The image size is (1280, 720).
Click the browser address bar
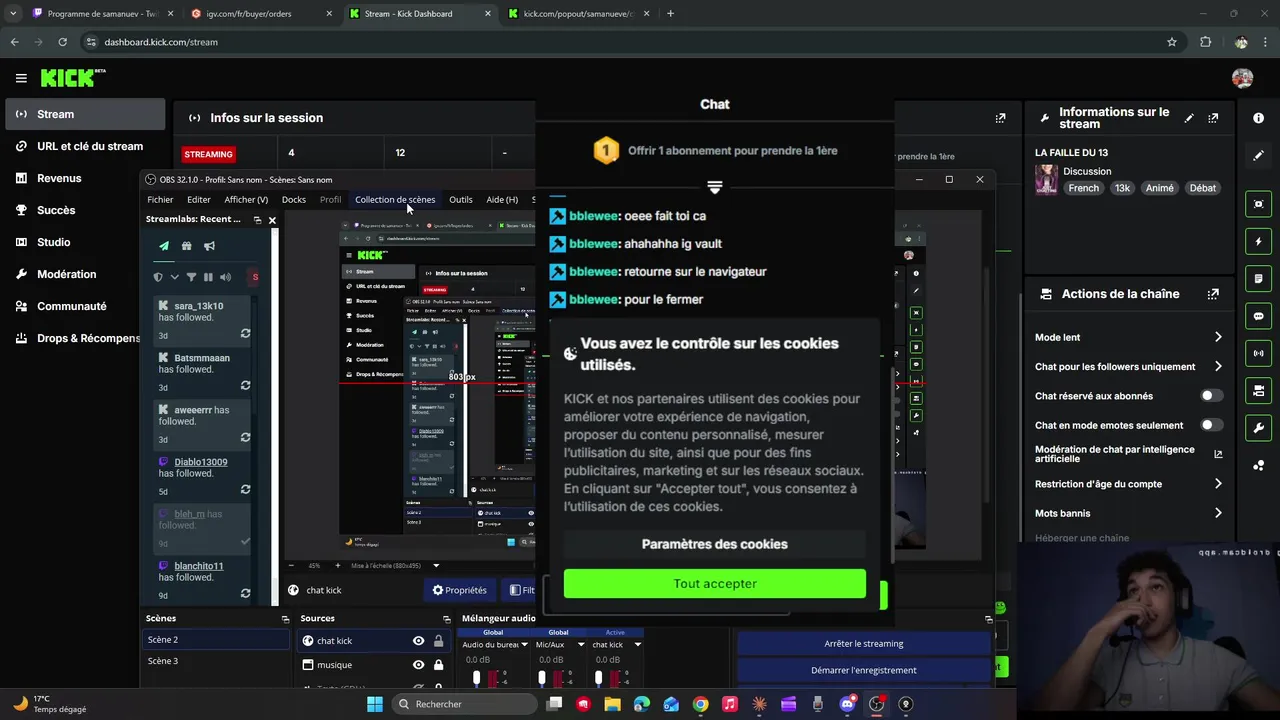tap(620, 42)
